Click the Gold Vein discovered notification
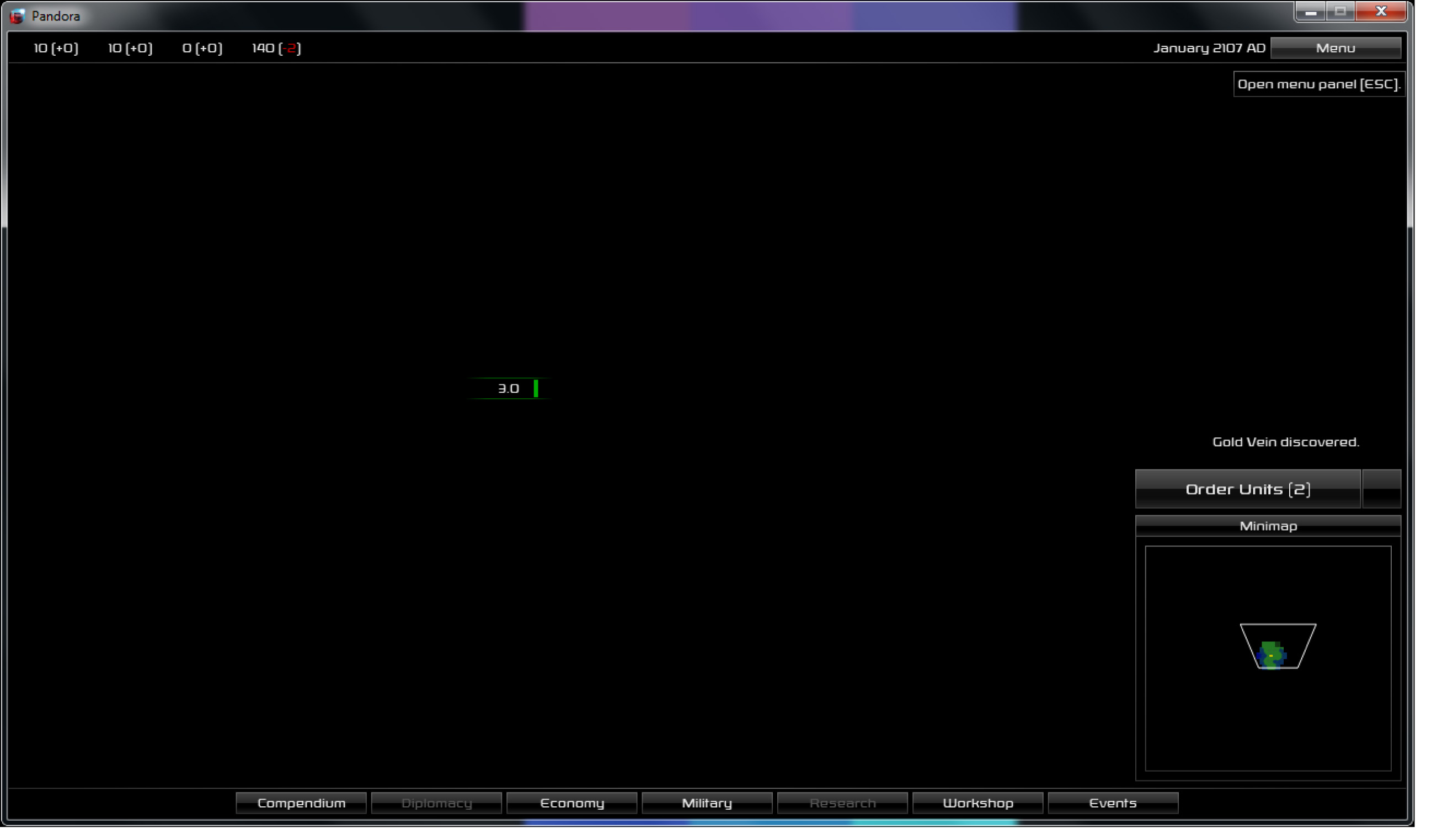 (1287, 442)
